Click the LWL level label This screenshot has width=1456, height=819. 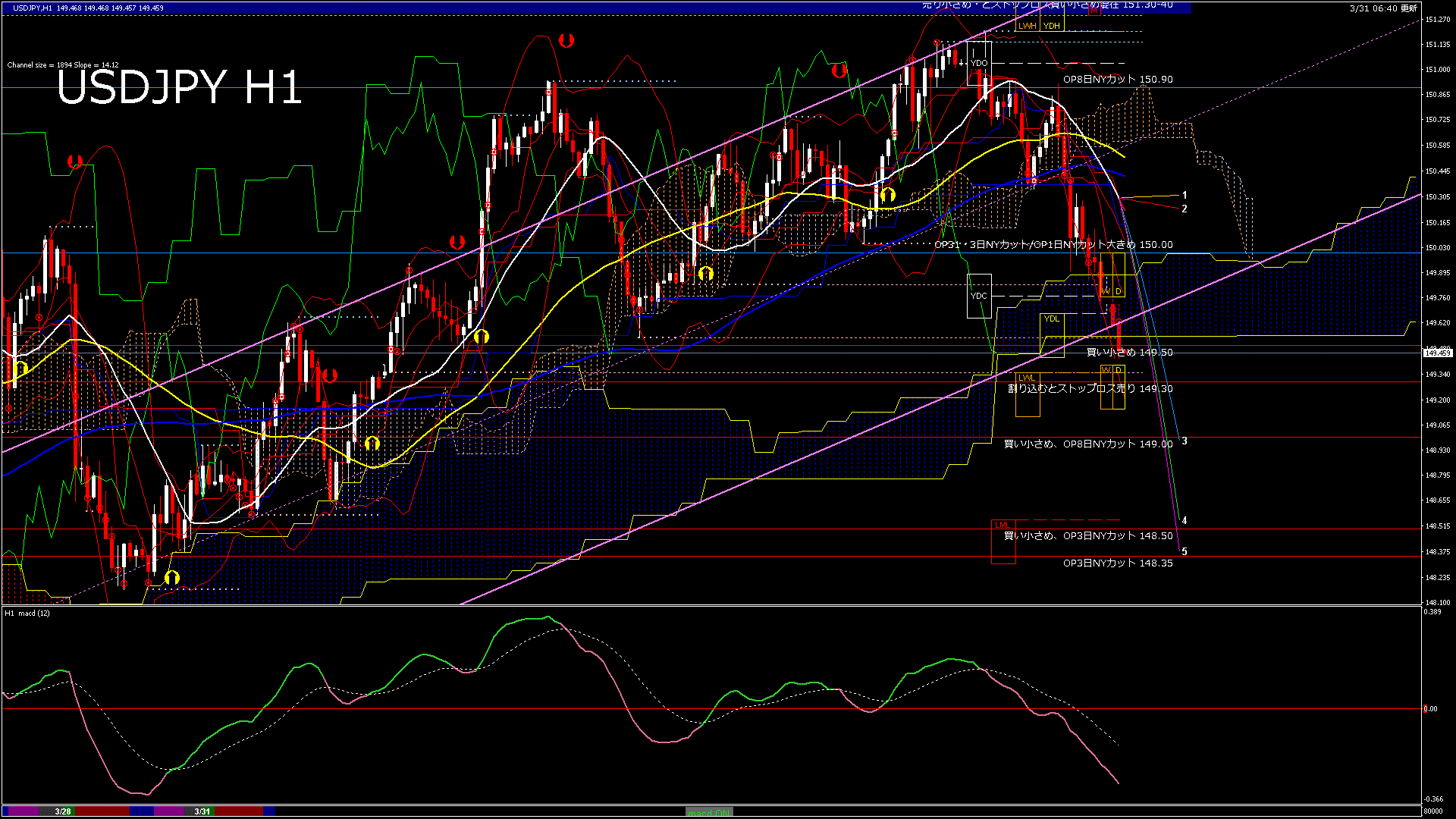coord(1026,378)
